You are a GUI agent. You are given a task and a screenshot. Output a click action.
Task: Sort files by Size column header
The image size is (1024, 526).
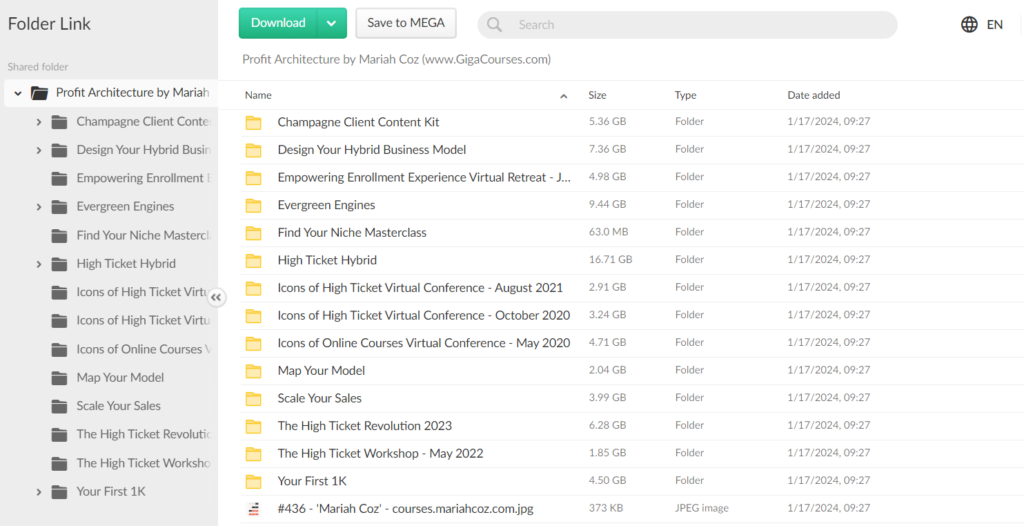pos(597,96)
